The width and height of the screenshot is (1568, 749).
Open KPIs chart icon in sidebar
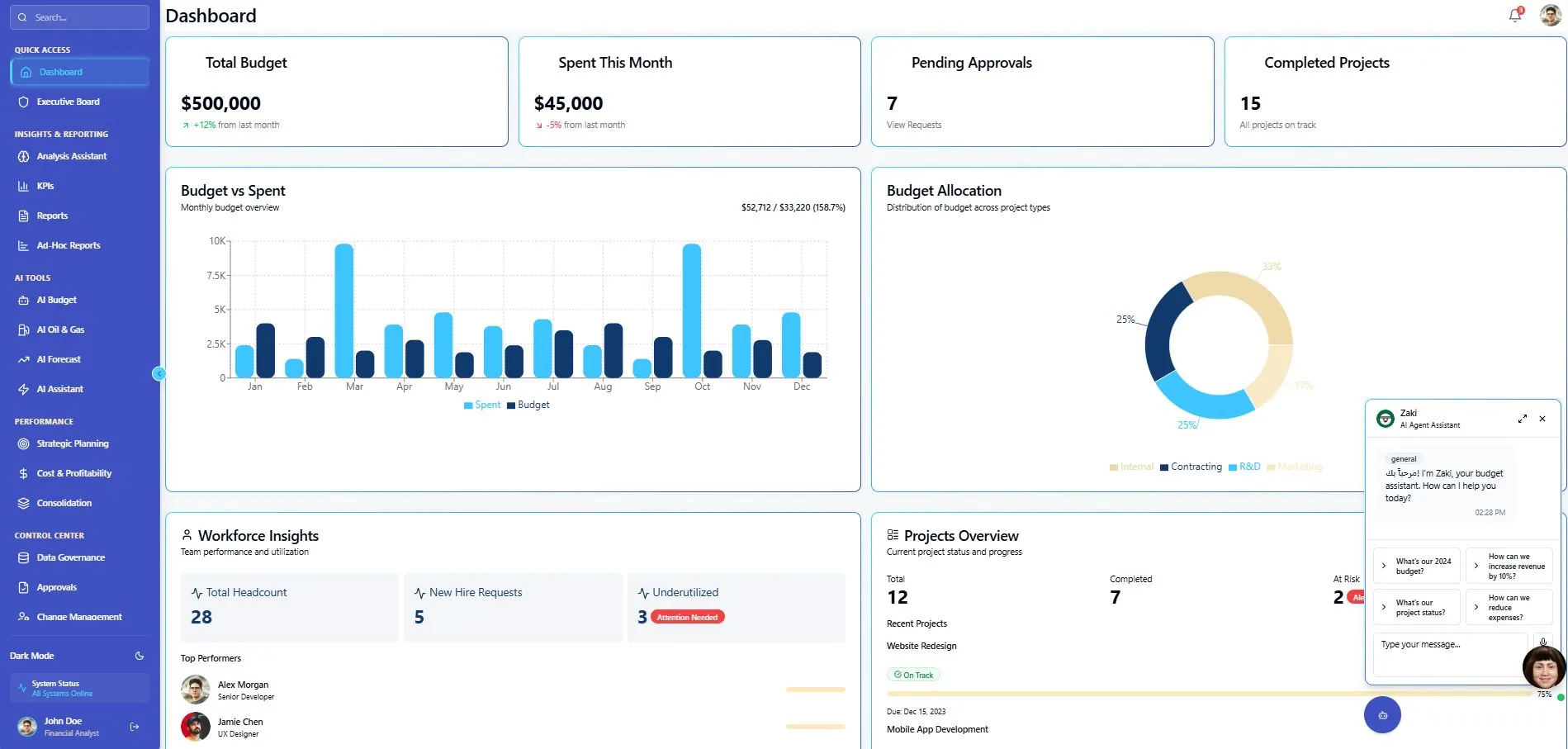pos(23,186)
